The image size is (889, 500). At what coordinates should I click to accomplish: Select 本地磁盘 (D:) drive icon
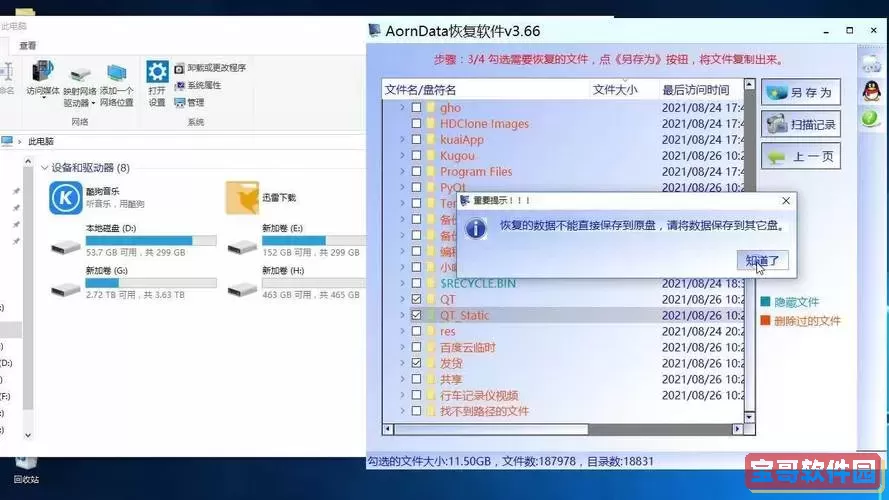65,247
